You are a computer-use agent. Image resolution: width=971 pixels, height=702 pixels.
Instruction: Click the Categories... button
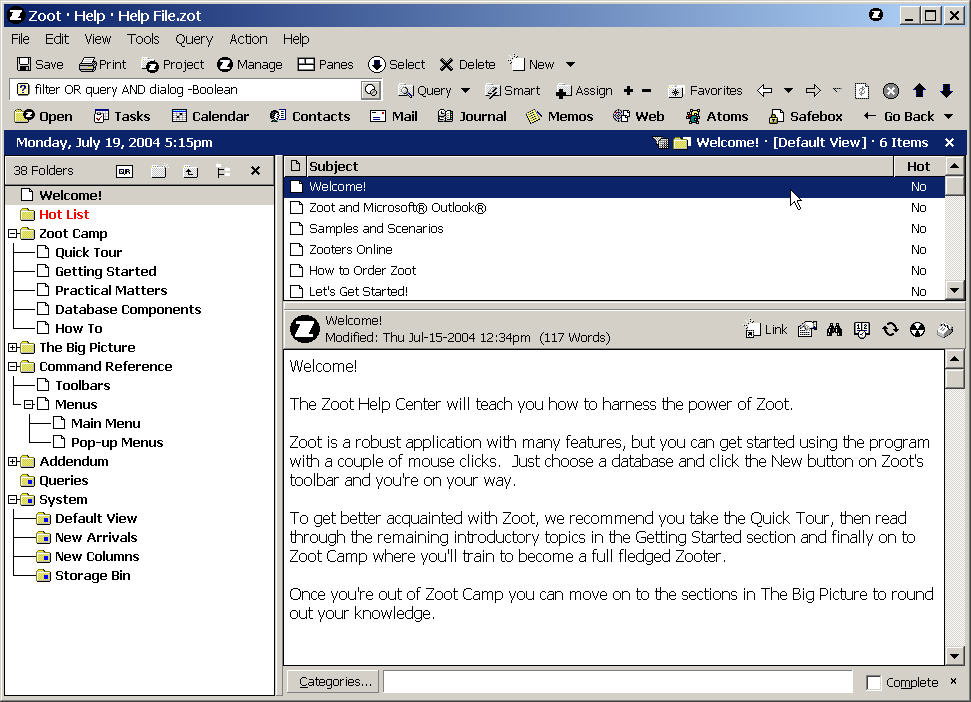[x=335, y=682]
